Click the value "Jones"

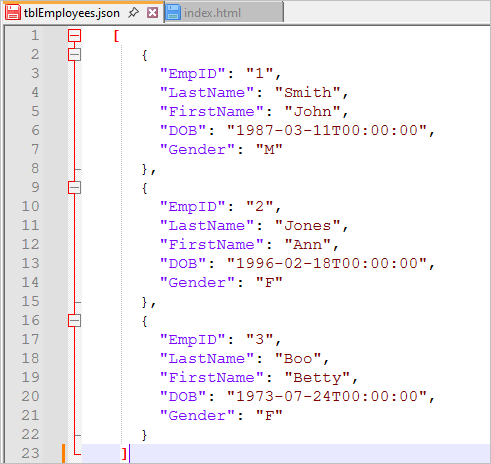(x=308, y=226)
